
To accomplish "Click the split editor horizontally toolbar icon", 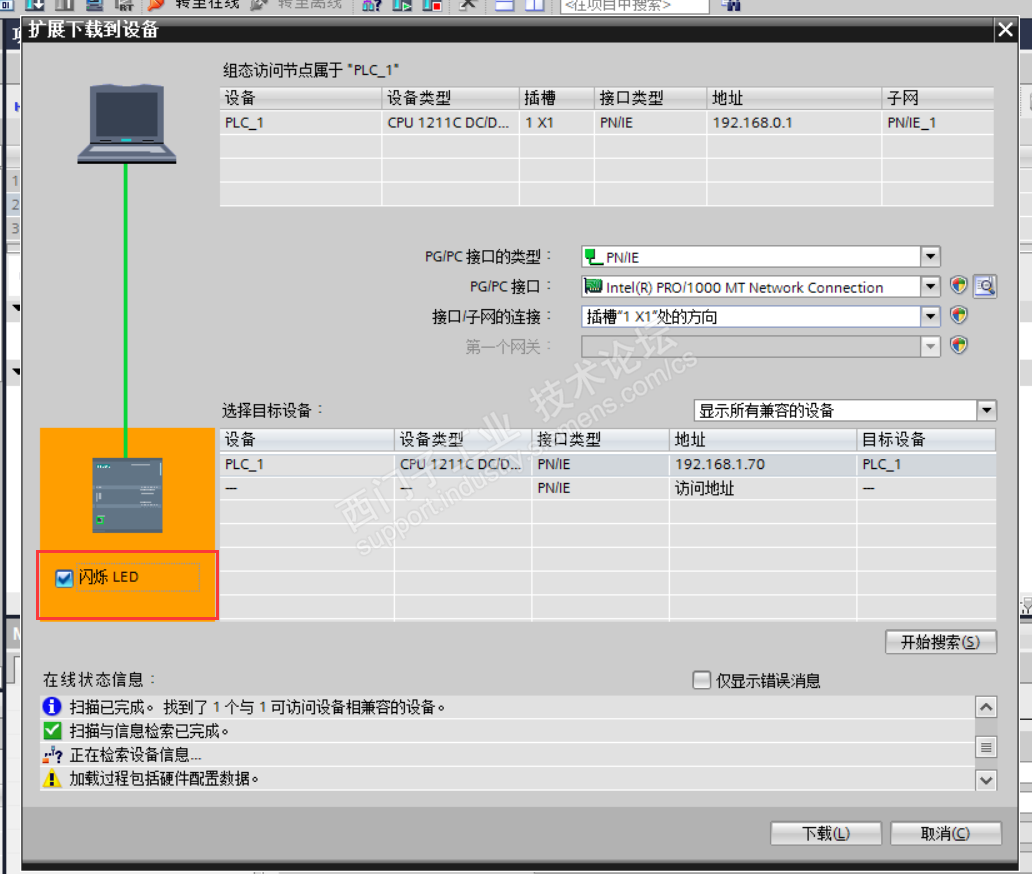I will tap(504, 5).
